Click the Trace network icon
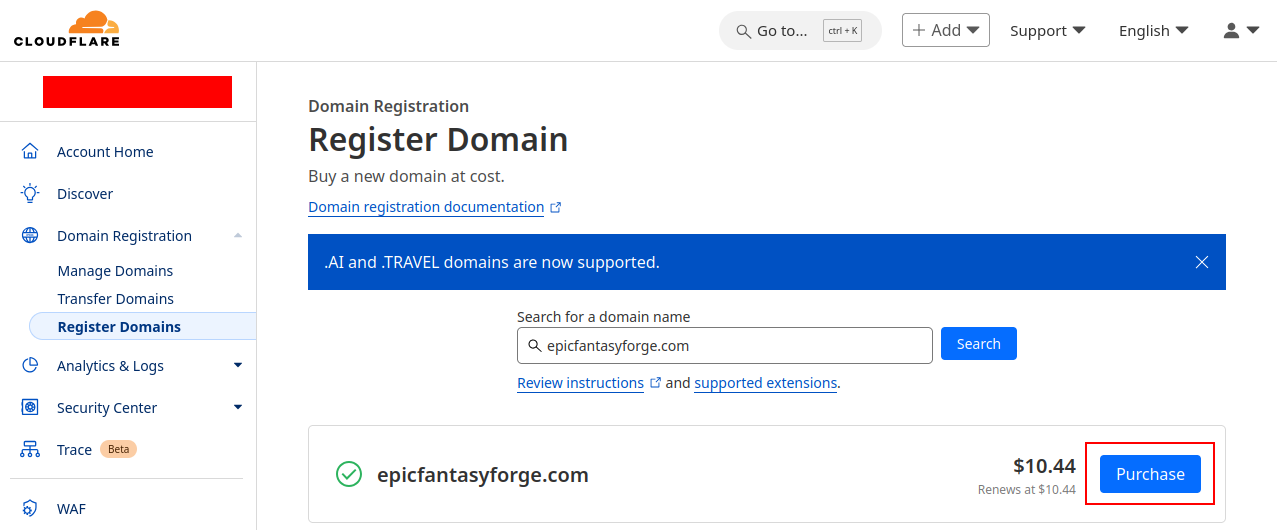Viewport: 1277px width, 530px height. tap(30, 450)
